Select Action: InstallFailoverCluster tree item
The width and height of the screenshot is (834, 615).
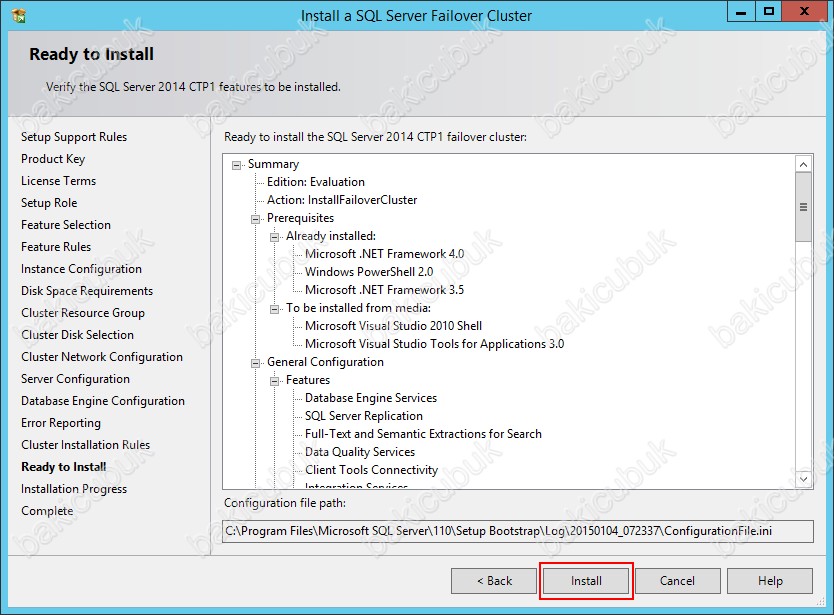pos(342,200)
